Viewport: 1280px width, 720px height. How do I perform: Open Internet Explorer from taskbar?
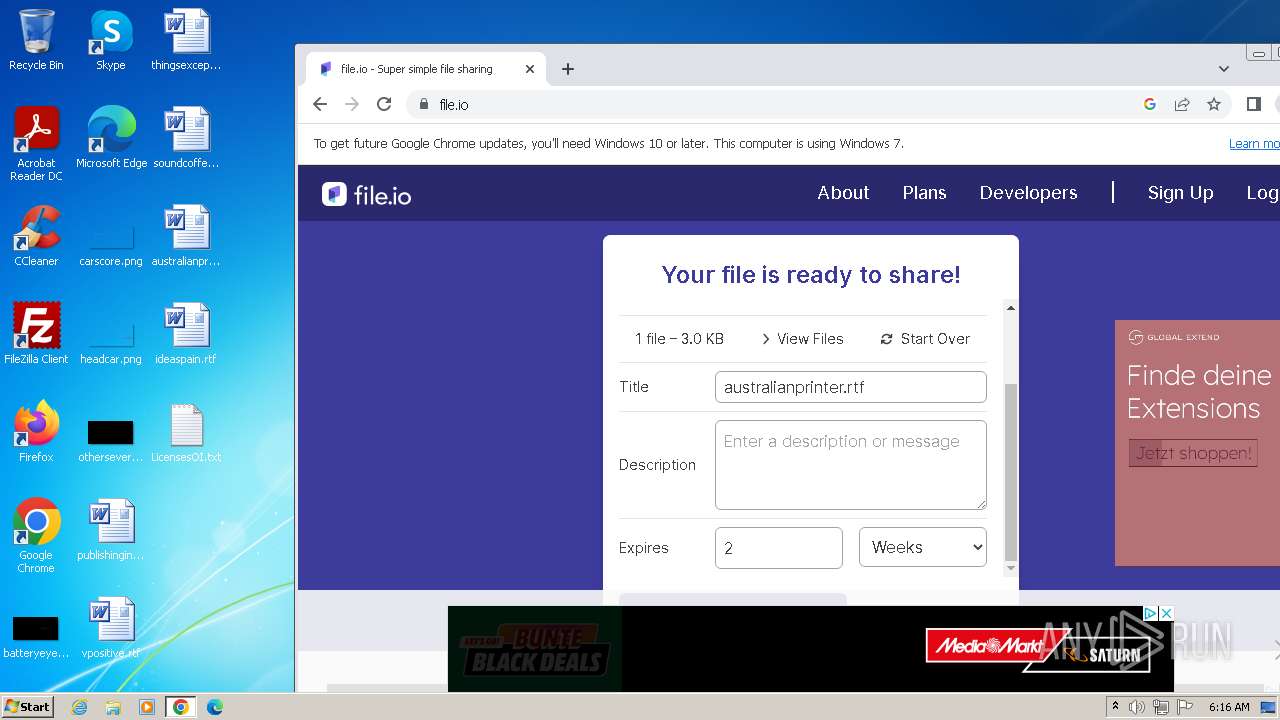pyautogui.click(x=80, y=707)
